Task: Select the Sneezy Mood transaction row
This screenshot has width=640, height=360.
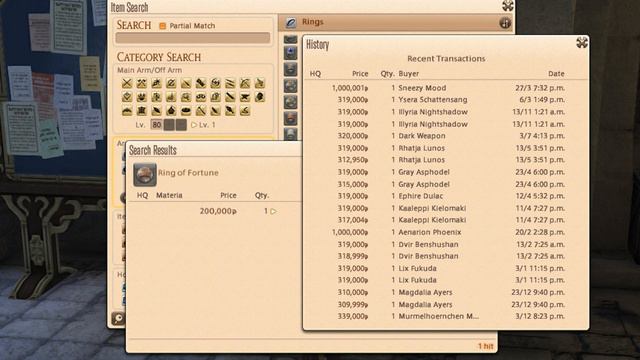Action: (445, 88)
